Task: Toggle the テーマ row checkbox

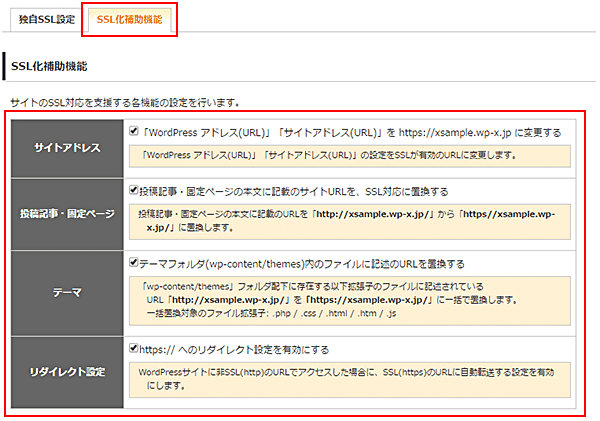Action: 134,263
